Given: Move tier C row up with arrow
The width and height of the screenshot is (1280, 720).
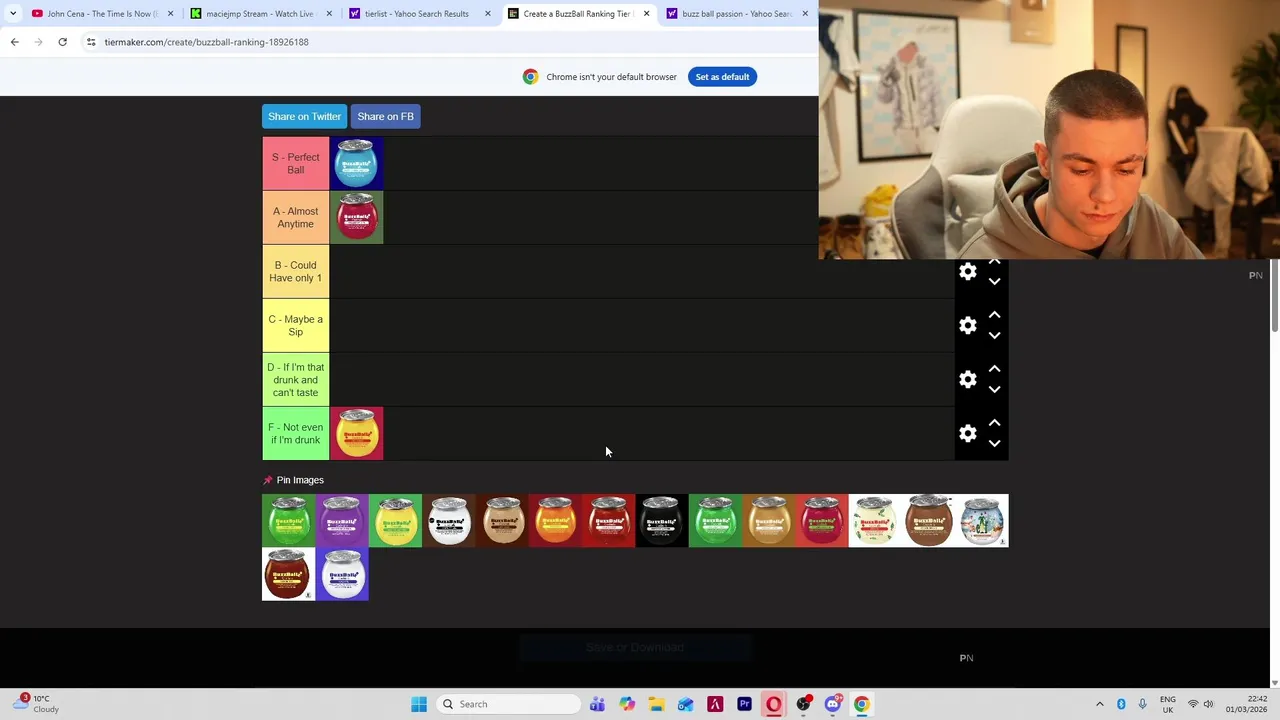Looking at the screenshot, I should (x=994, y=315).
